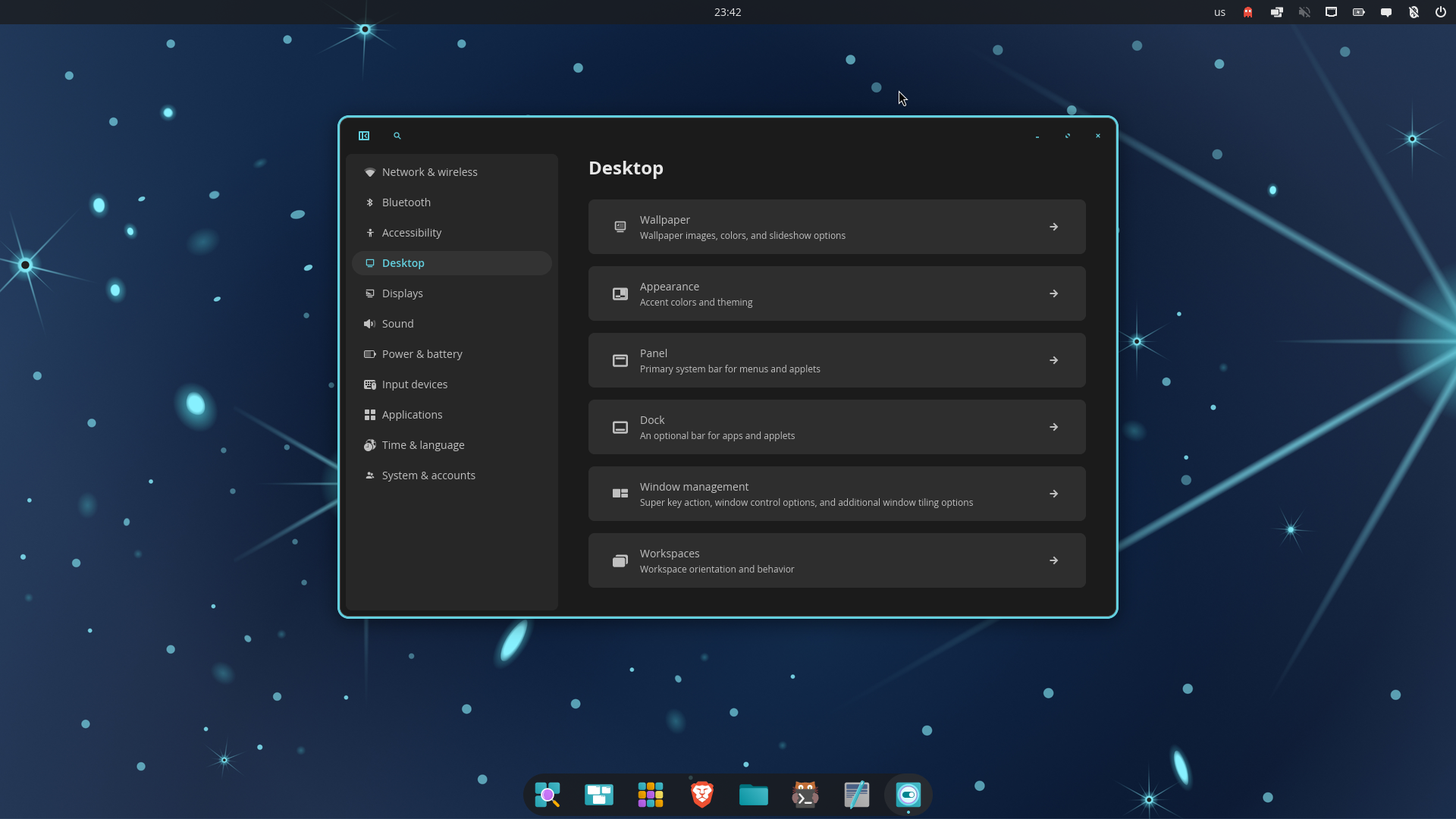The image size is (1456, 819).
Task: Open the us keyboard layout indicator
Action: (x=1219, y=12)
